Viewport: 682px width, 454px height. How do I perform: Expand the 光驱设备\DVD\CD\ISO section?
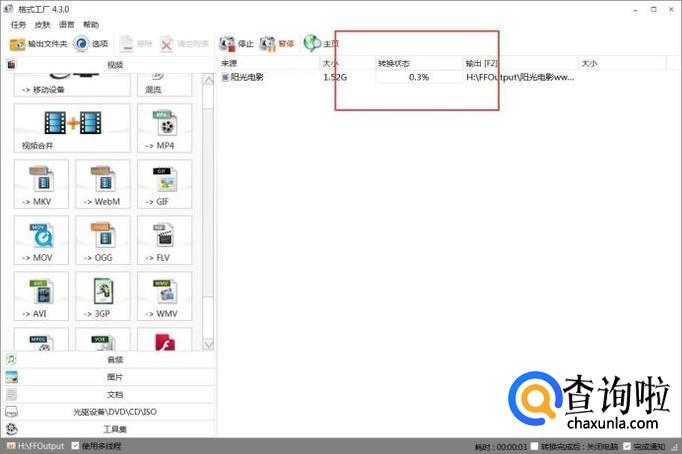(x=114, y=411)
